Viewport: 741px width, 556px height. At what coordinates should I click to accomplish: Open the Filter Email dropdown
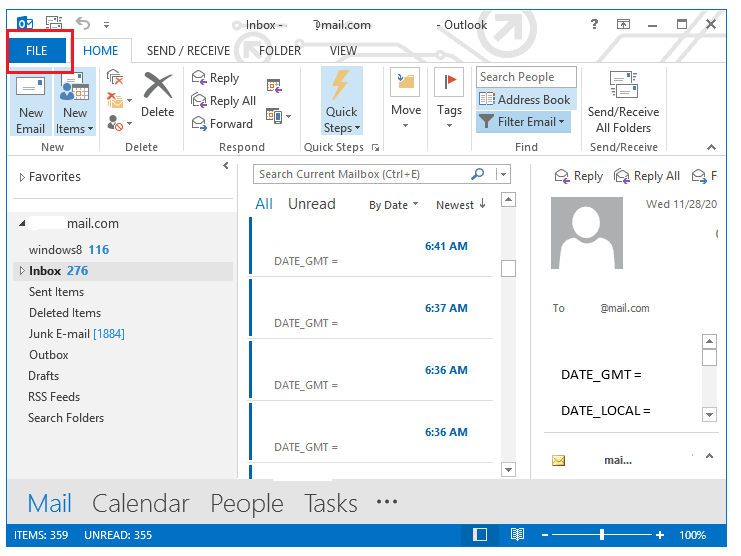coord(523,122)
